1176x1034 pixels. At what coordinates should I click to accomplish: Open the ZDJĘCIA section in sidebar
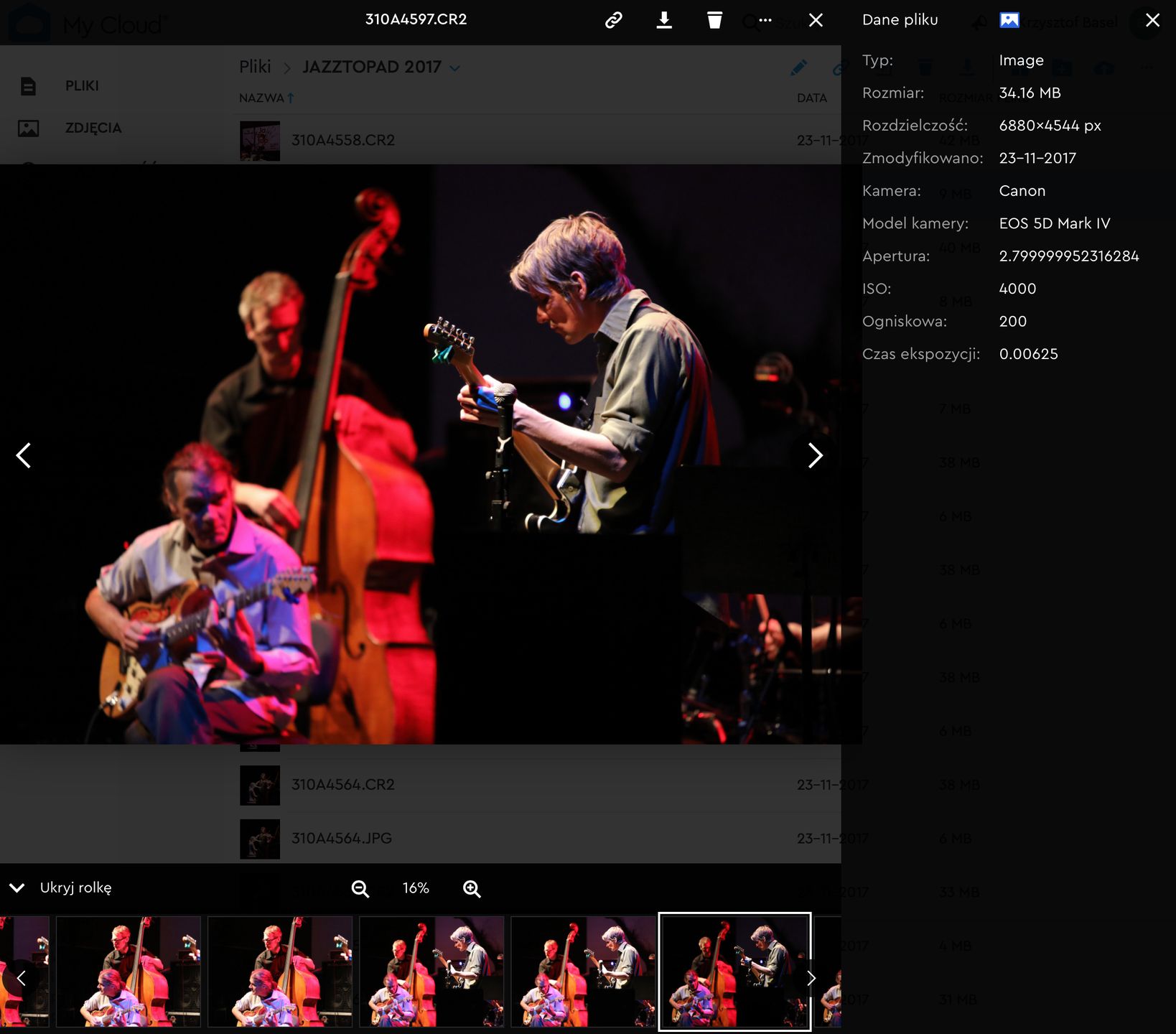click(x=93, y=129)
